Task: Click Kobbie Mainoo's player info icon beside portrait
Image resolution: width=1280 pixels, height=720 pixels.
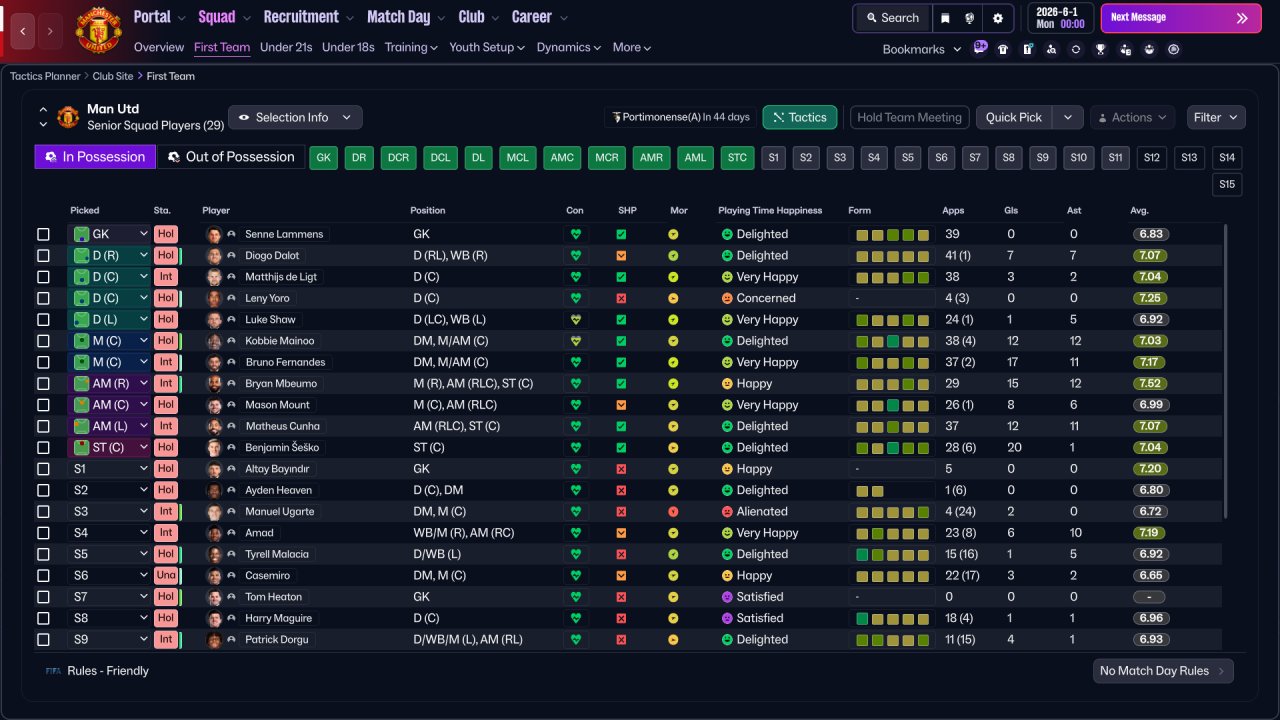Action: pyautogui.click(x=231, y=341)
